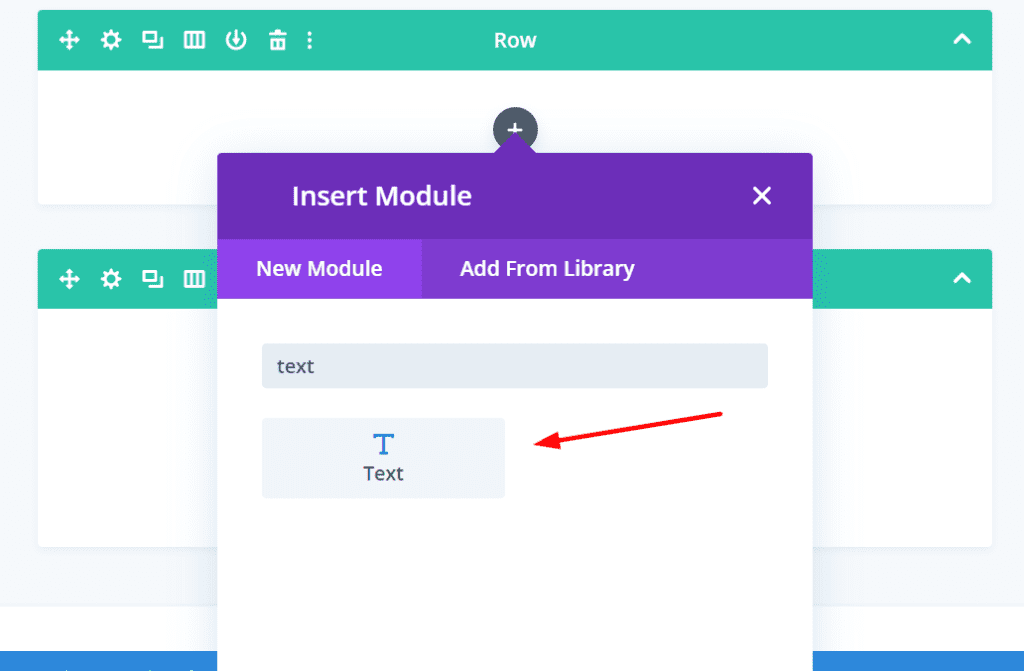Insert the Text module
1024x671 pixels.
click(383, 458)
